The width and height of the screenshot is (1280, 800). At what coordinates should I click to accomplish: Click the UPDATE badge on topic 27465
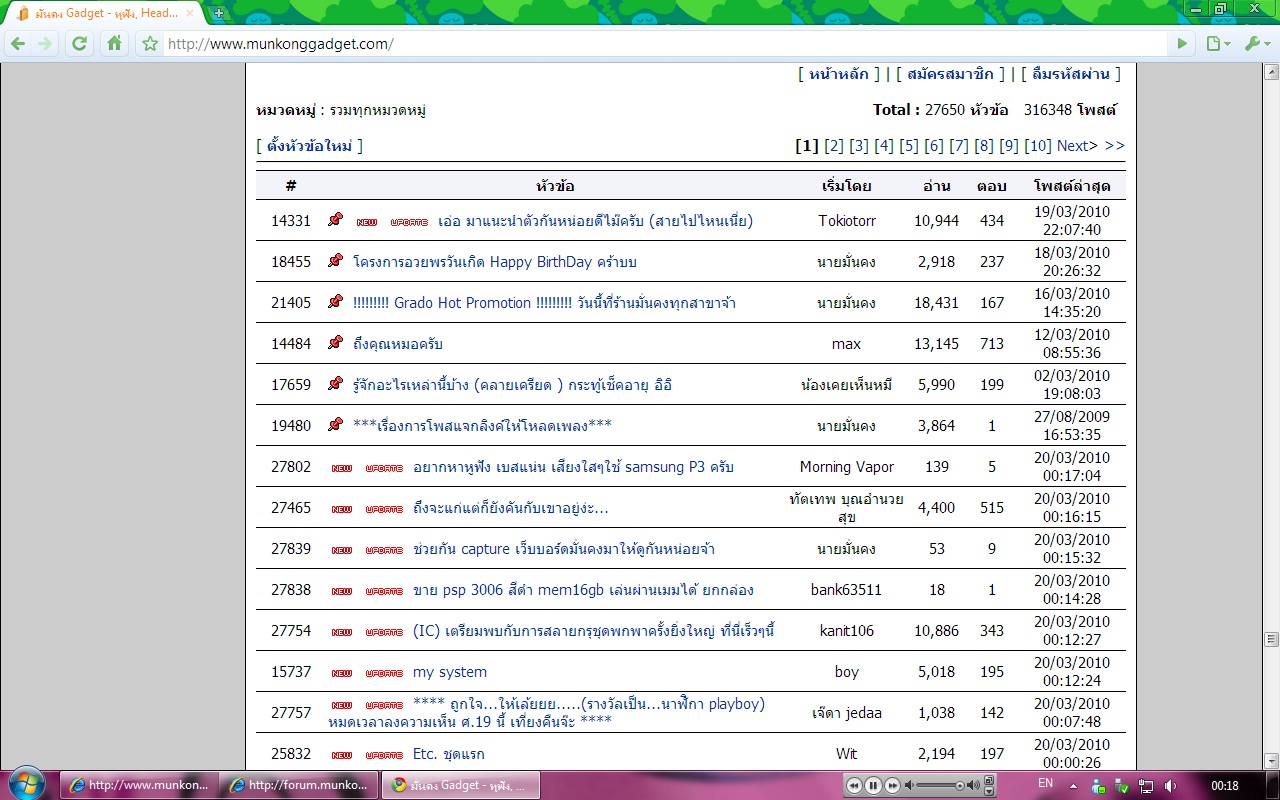(384, 509)
